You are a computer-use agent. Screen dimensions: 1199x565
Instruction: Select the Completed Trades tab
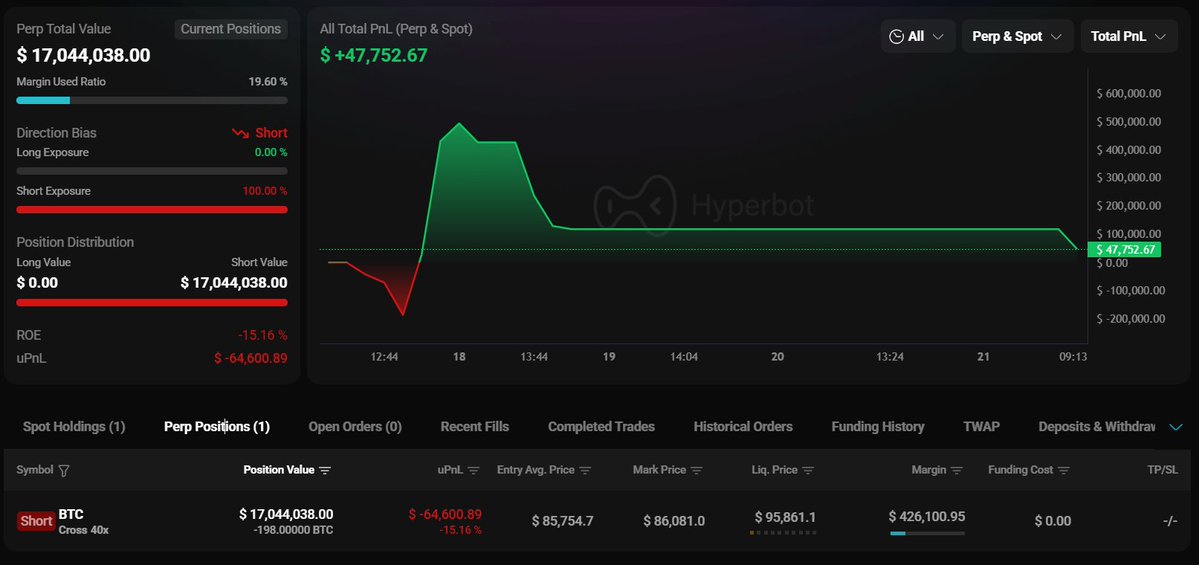pos(601,427)
